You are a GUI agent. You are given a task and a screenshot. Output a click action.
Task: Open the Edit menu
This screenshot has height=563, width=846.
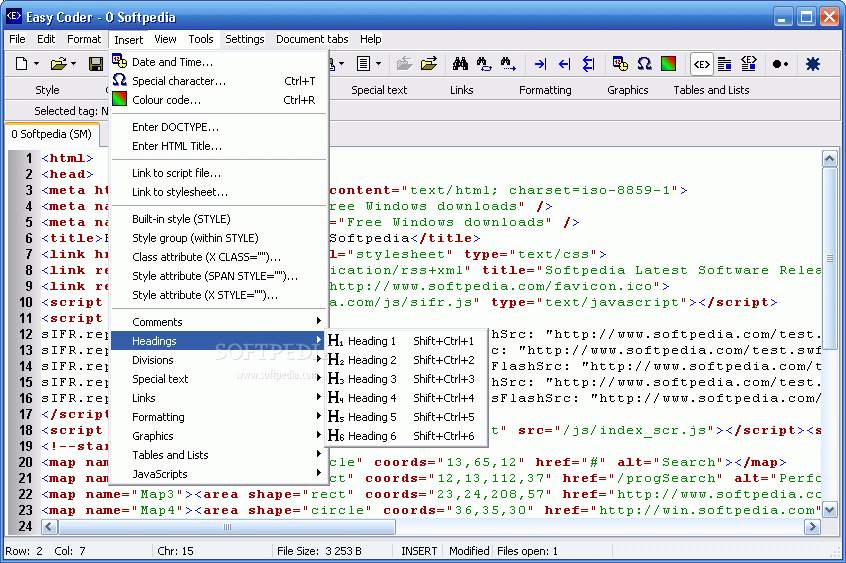tap(46, 39)
